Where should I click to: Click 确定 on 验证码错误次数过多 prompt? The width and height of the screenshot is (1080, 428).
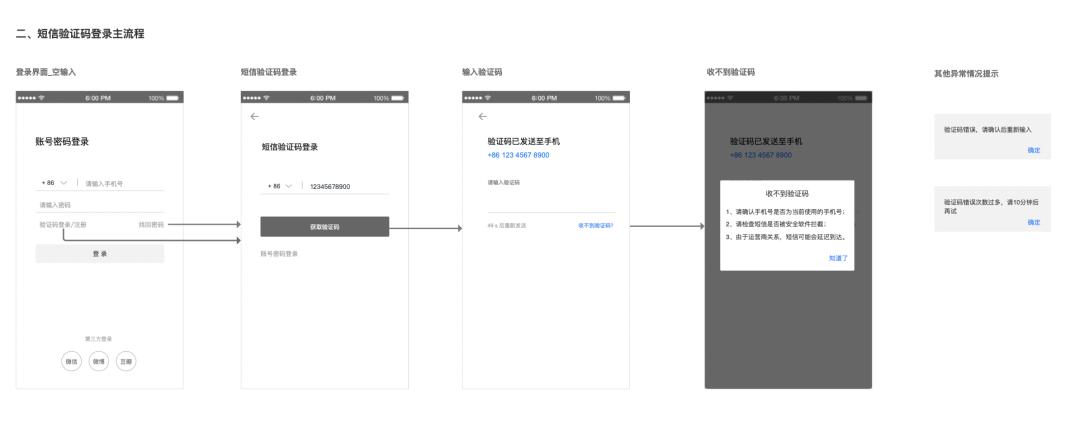(x=1034, y=223)
